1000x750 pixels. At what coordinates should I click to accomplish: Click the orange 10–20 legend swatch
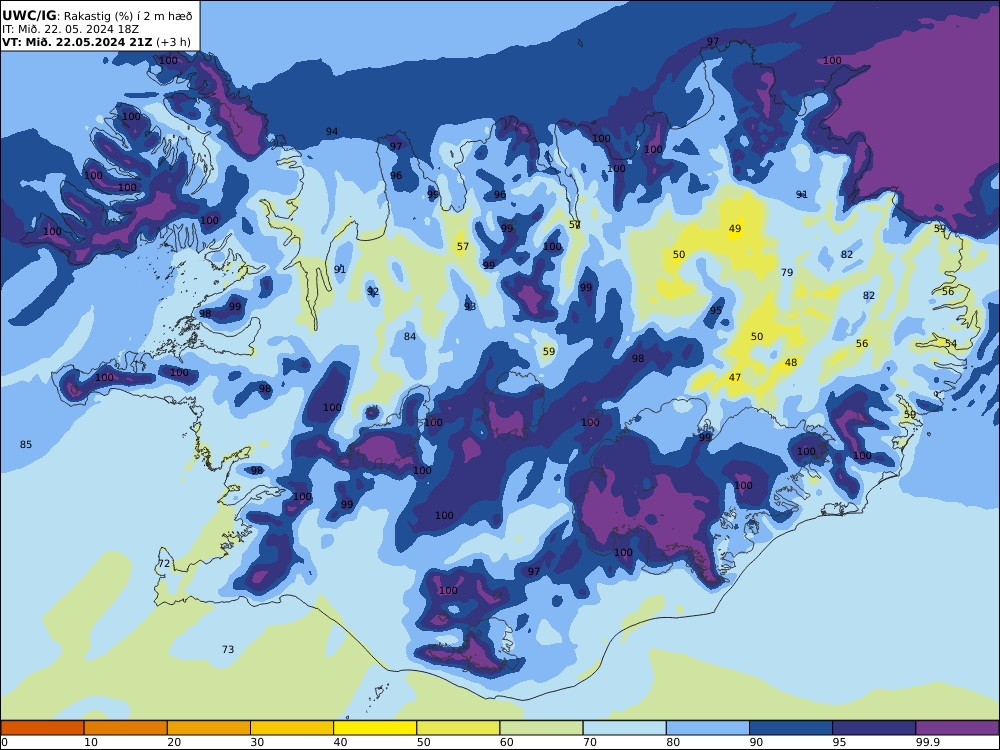[x=126, y=728]
